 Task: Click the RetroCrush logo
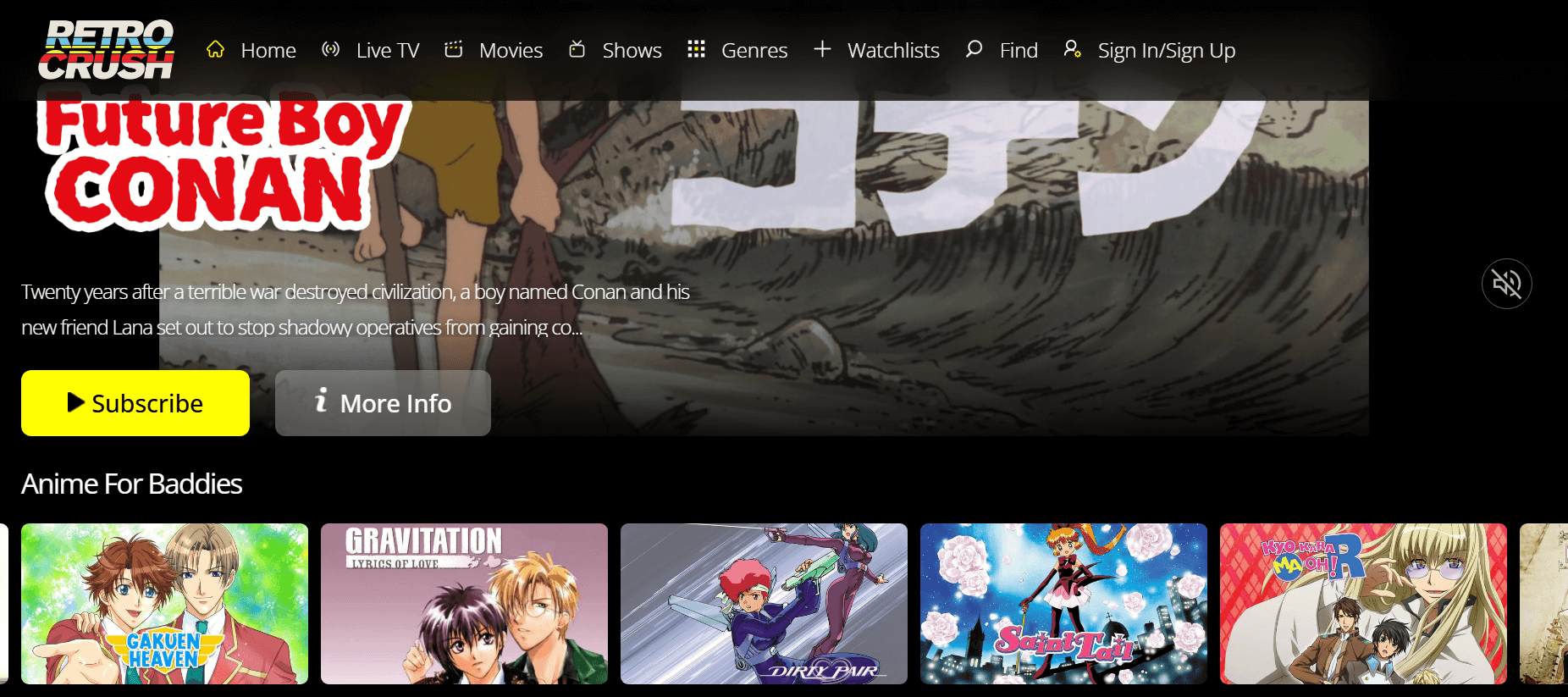pyautogui.click(x=106, y=50)
